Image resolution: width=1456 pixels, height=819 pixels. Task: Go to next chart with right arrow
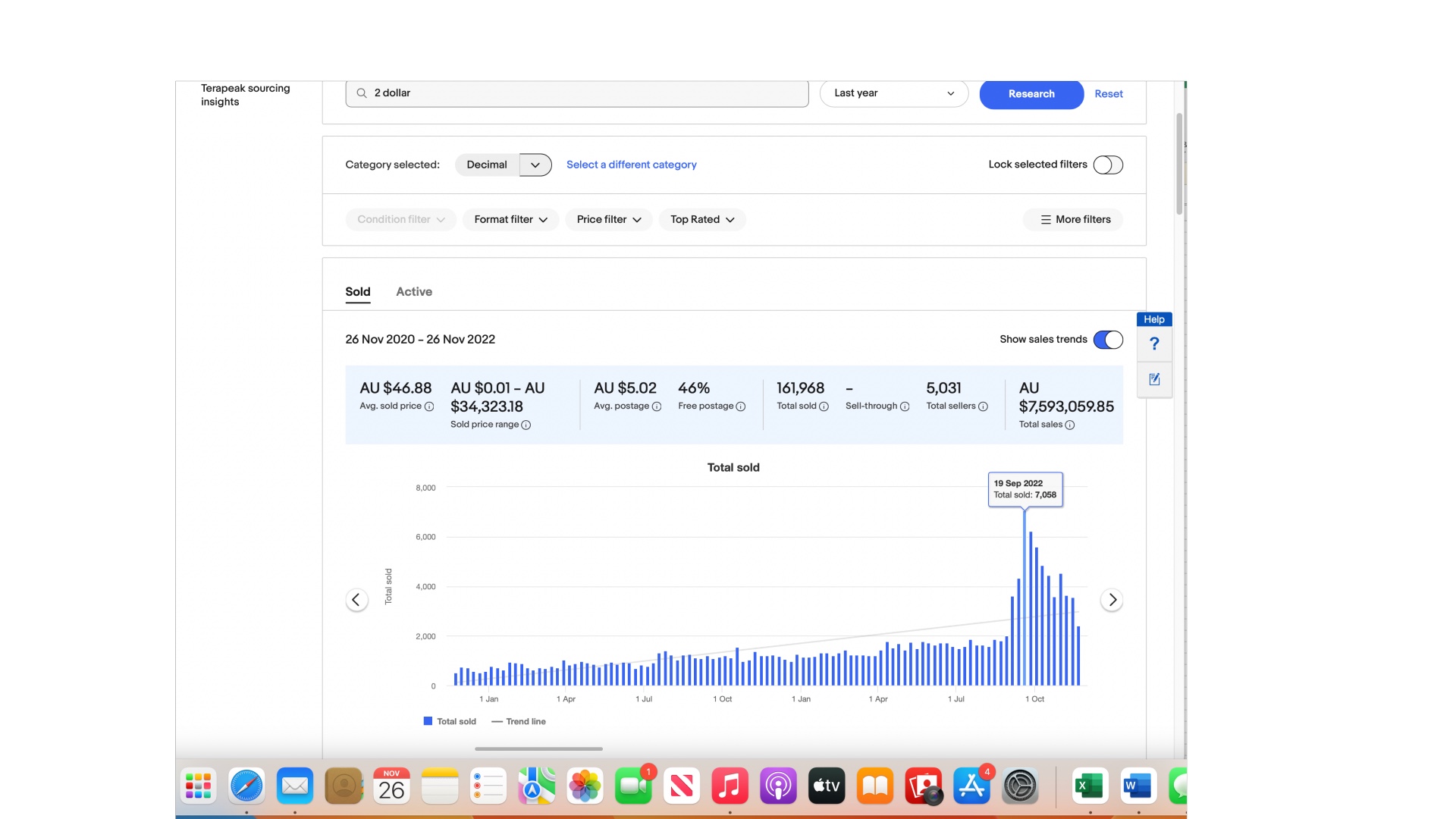point(1112,600)
